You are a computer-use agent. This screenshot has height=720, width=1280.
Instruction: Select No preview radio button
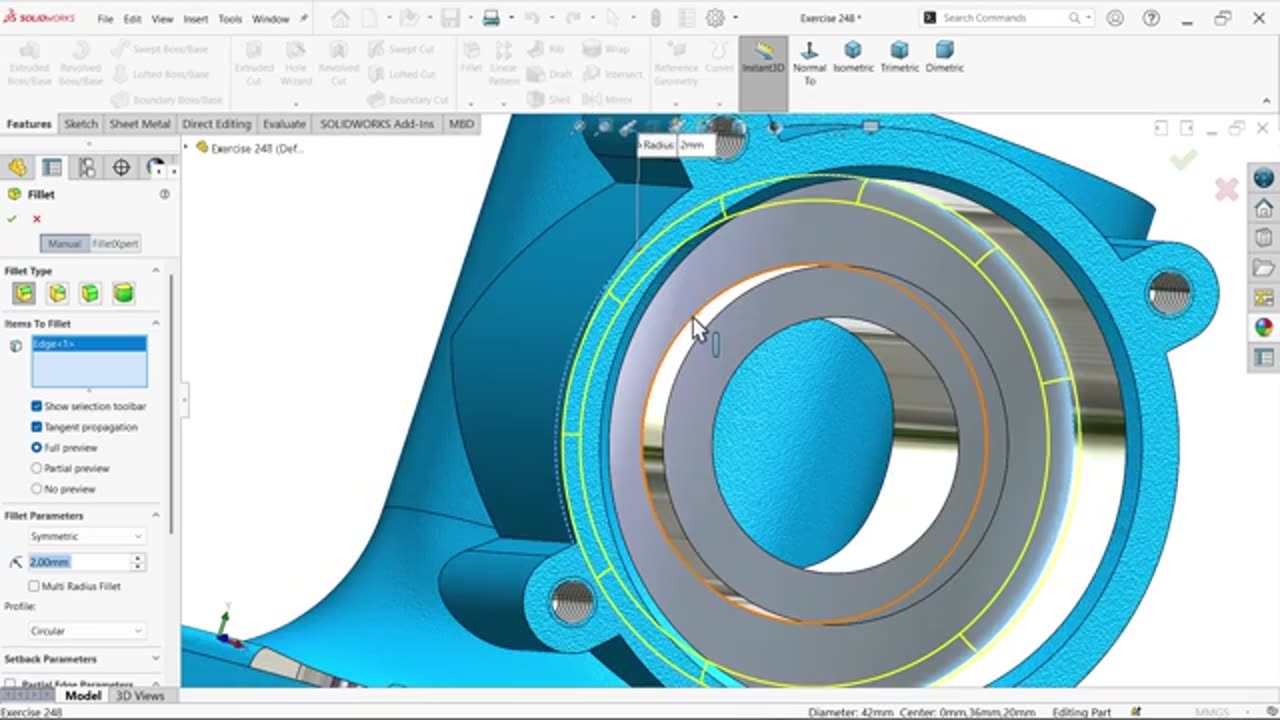tap(37, 489)
